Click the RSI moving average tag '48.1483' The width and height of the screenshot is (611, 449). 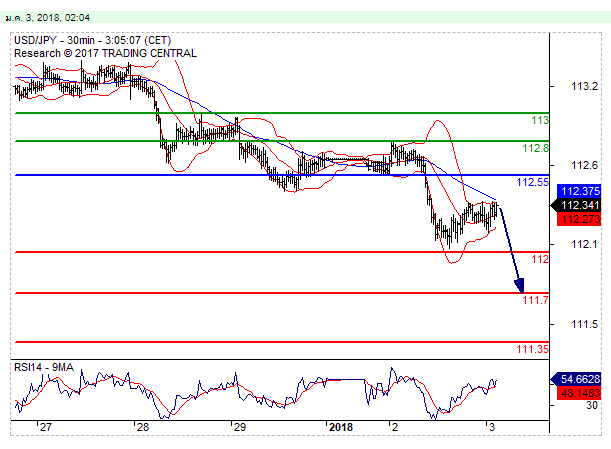(579, 393)
